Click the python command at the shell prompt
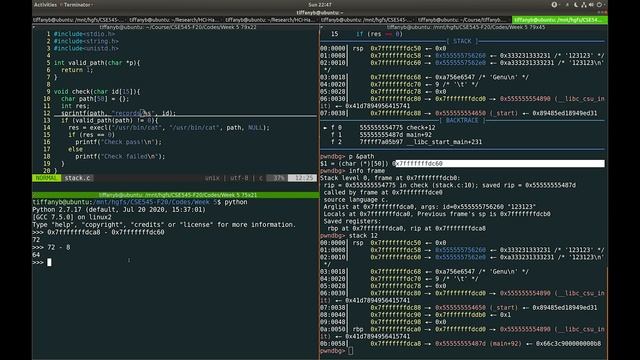 236,202
